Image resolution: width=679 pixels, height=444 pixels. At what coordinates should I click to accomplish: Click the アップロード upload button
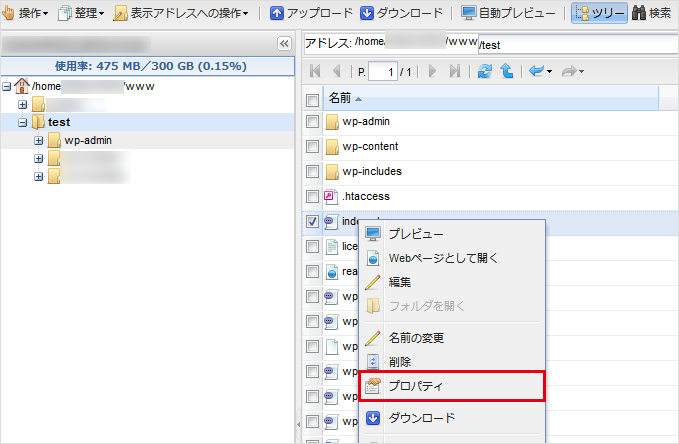click(312, 14)
